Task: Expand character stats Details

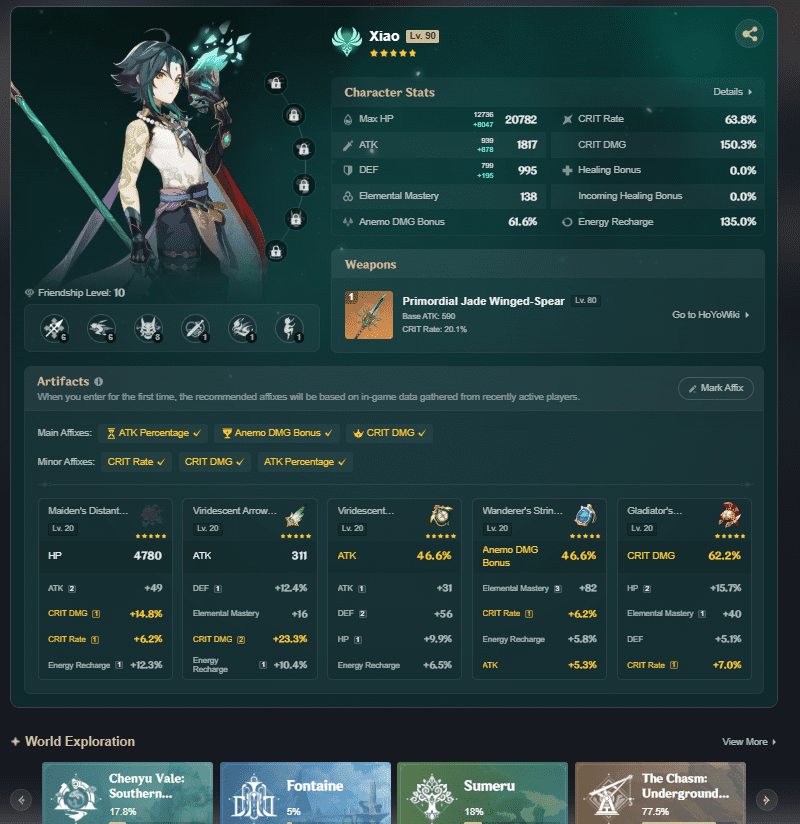Action: pyautogui.click(x=732, y=92)
